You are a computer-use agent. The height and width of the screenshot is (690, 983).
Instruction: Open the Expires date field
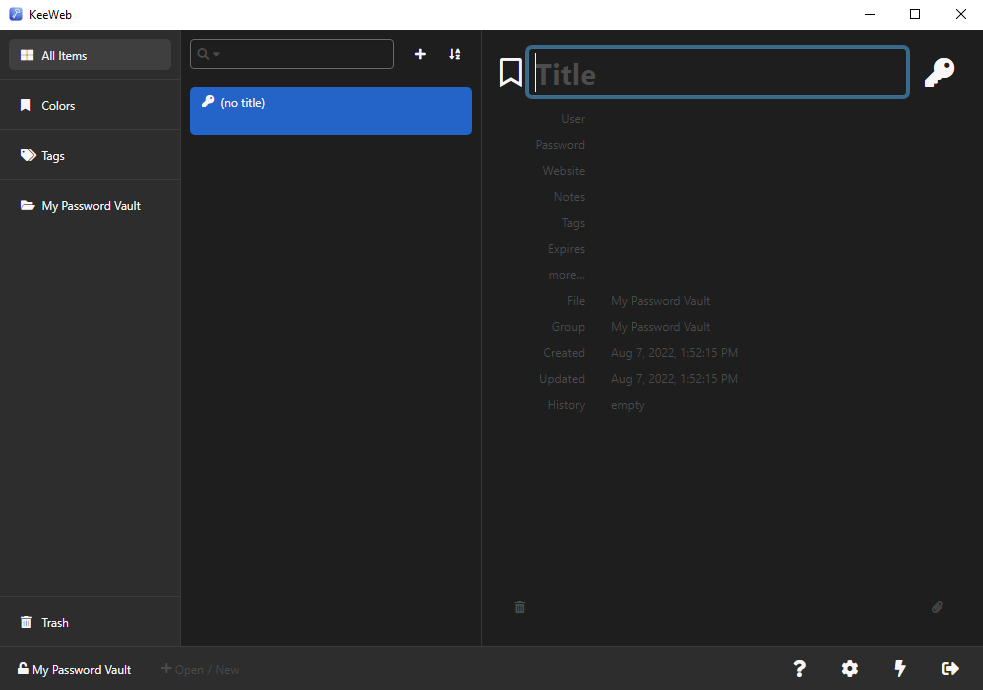pyautogui.click(x=566, y=248)
